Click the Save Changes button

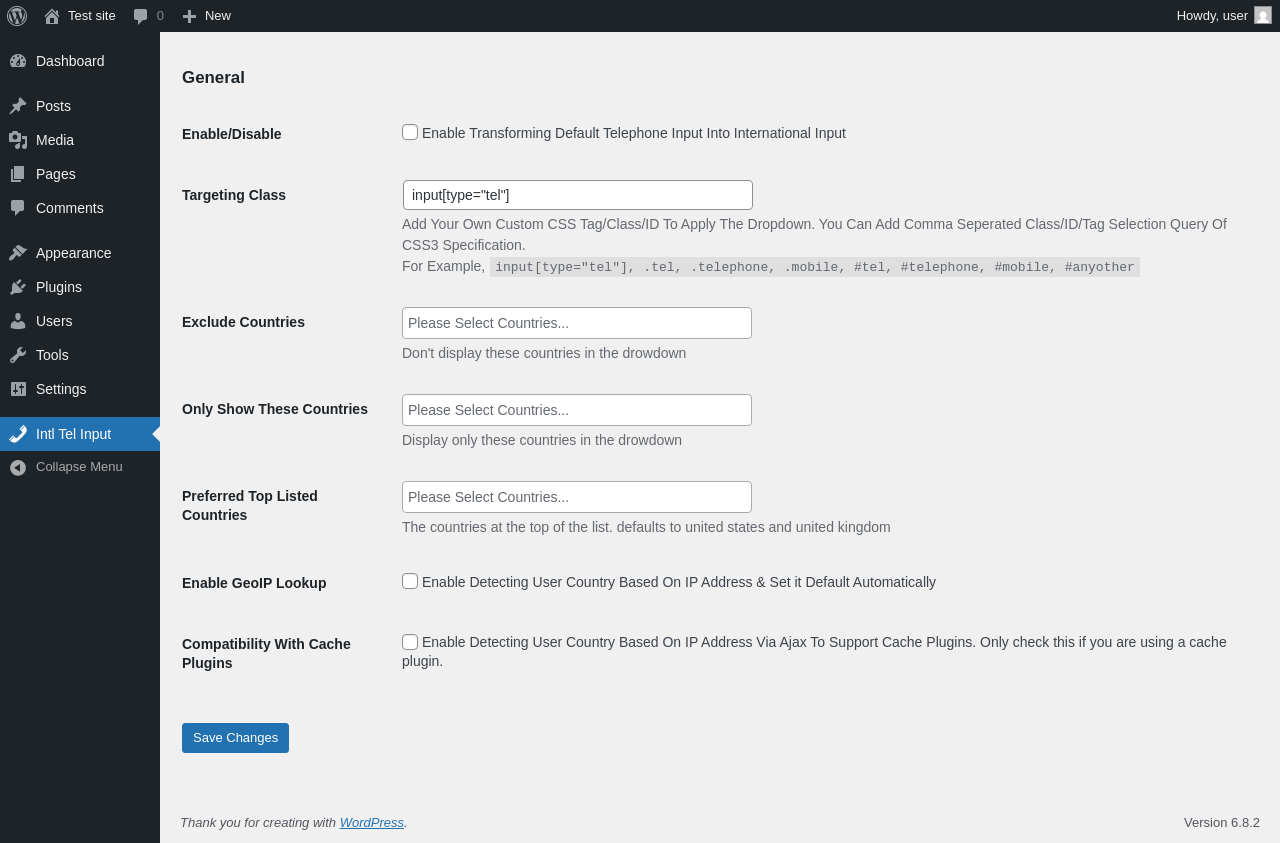pos(235,738)
